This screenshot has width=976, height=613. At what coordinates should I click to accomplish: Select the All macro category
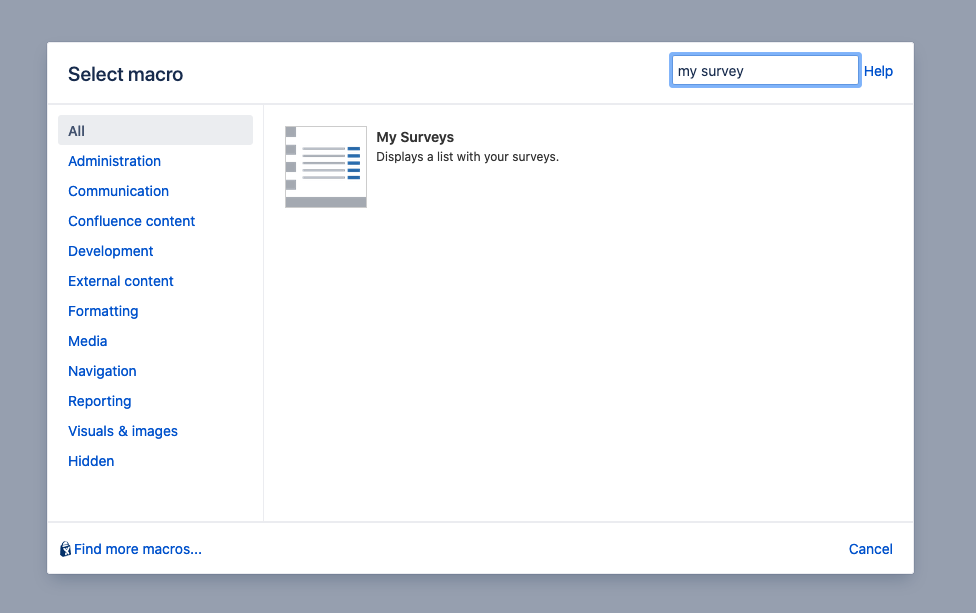[77, 131]
